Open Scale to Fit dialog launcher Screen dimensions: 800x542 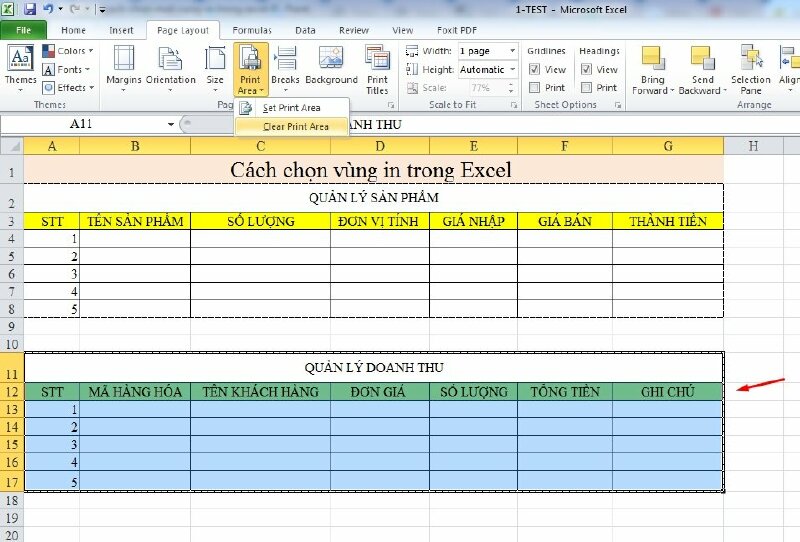(x=514, y=105)
